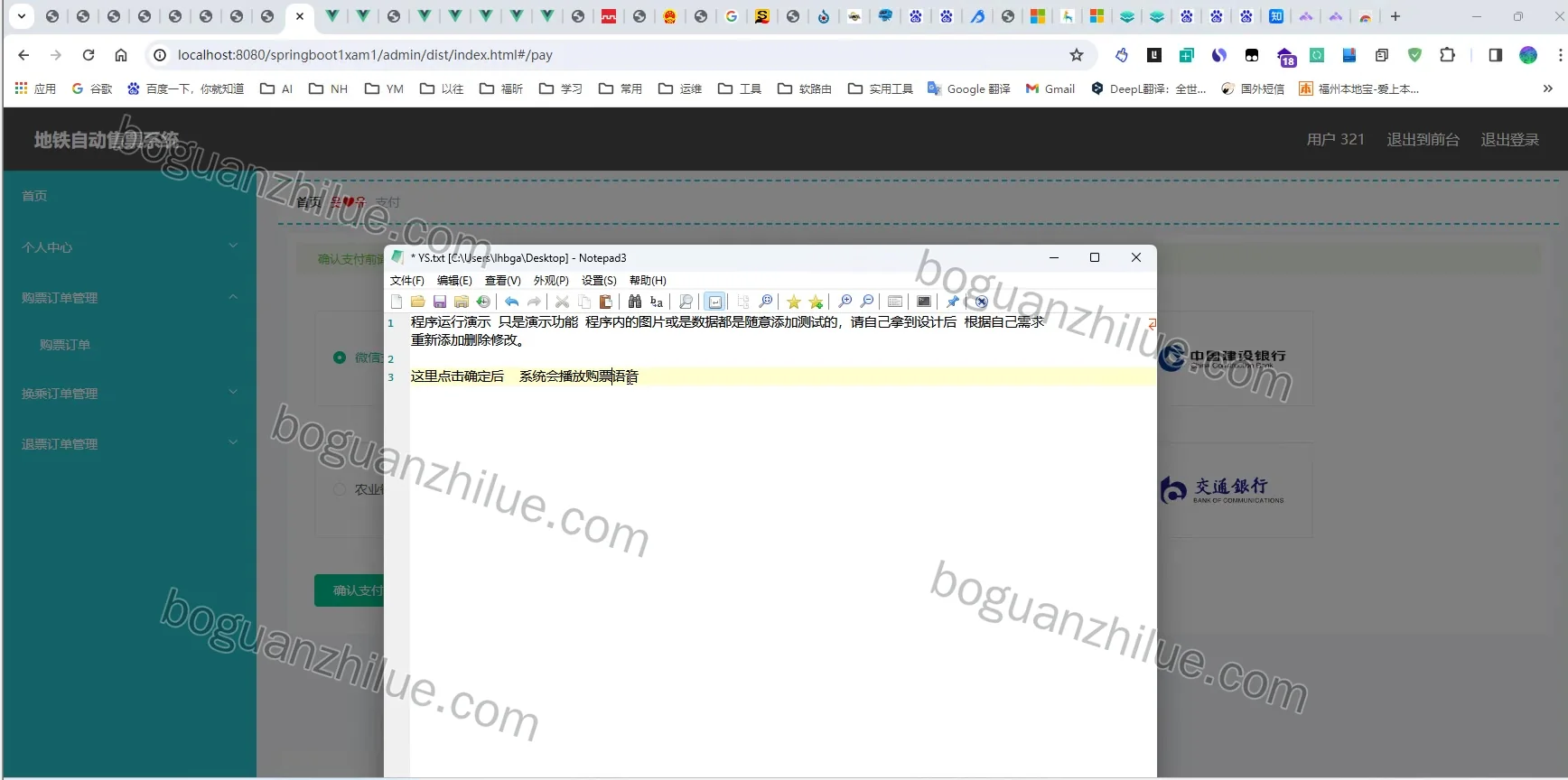Save the document using the floppy disk icon

pyautogui.click(x=440, y=302)
